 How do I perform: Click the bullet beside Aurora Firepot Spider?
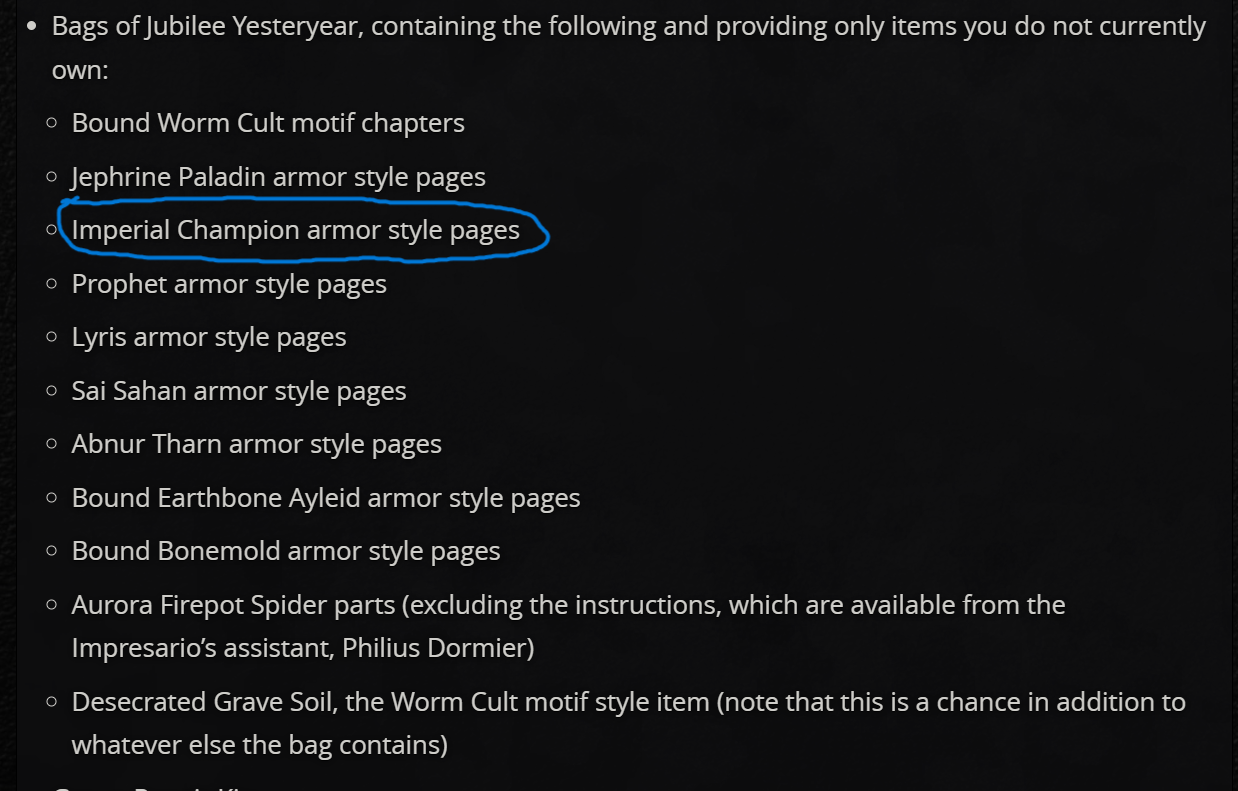point(52,605)
